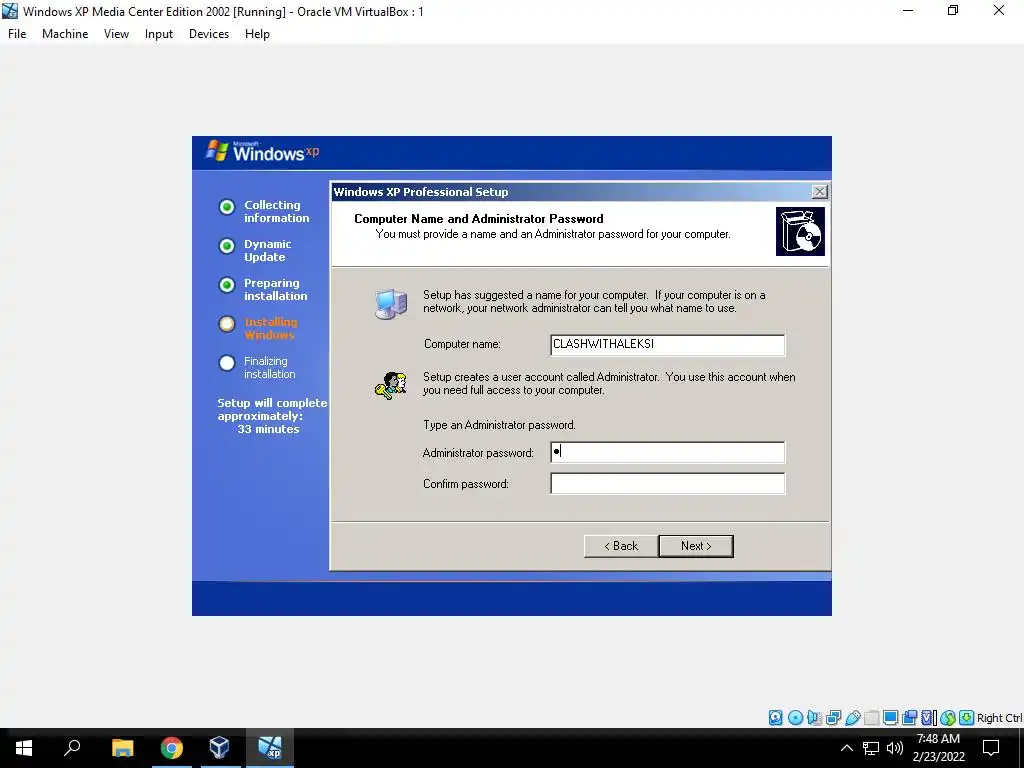Image resolution: width=1024 pixels, height=768 pixels.
Task: Click the display settings status icon
Action: tap(890, 718)
